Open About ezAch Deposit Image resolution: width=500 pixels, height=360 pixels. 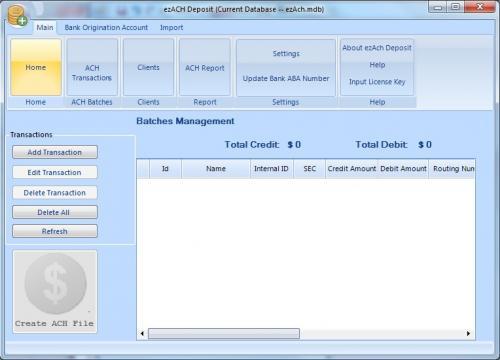coord(377,48)
